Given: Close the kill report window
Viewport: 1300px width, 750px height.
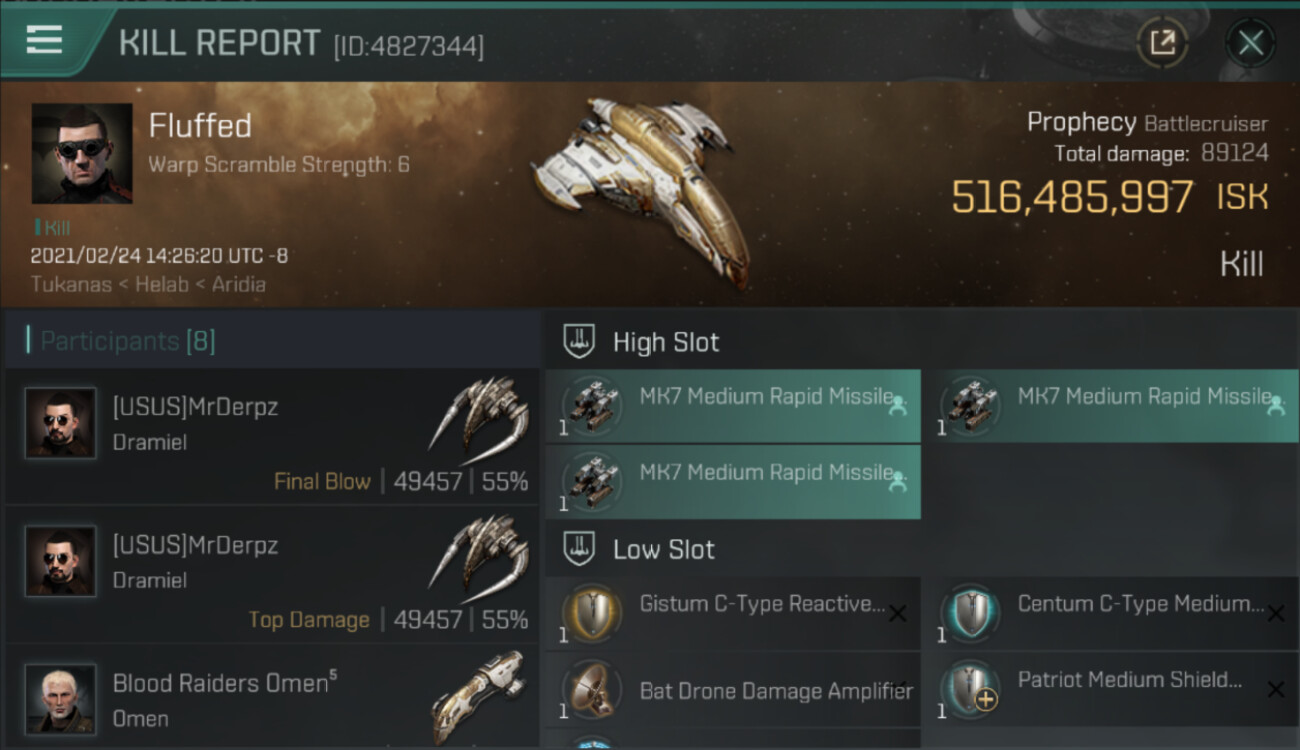Looking at the screenshot, I should point(1250,43).
